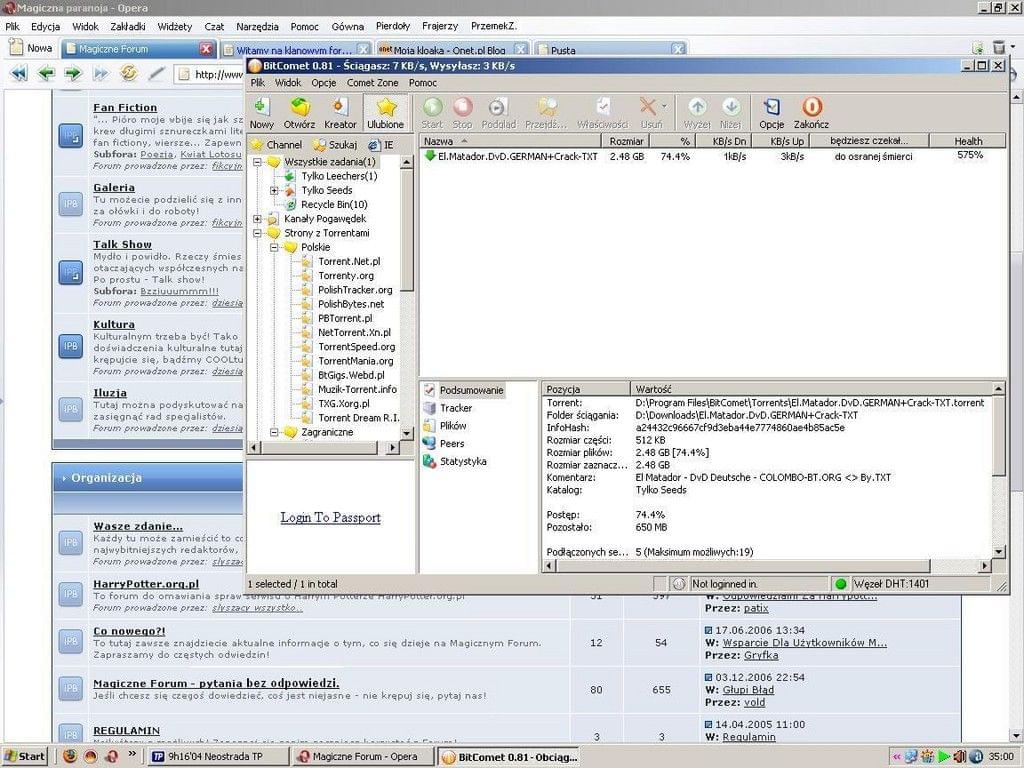Click the green DHT status indicator
Screen dimensions: 1024x768
point(840,584)
